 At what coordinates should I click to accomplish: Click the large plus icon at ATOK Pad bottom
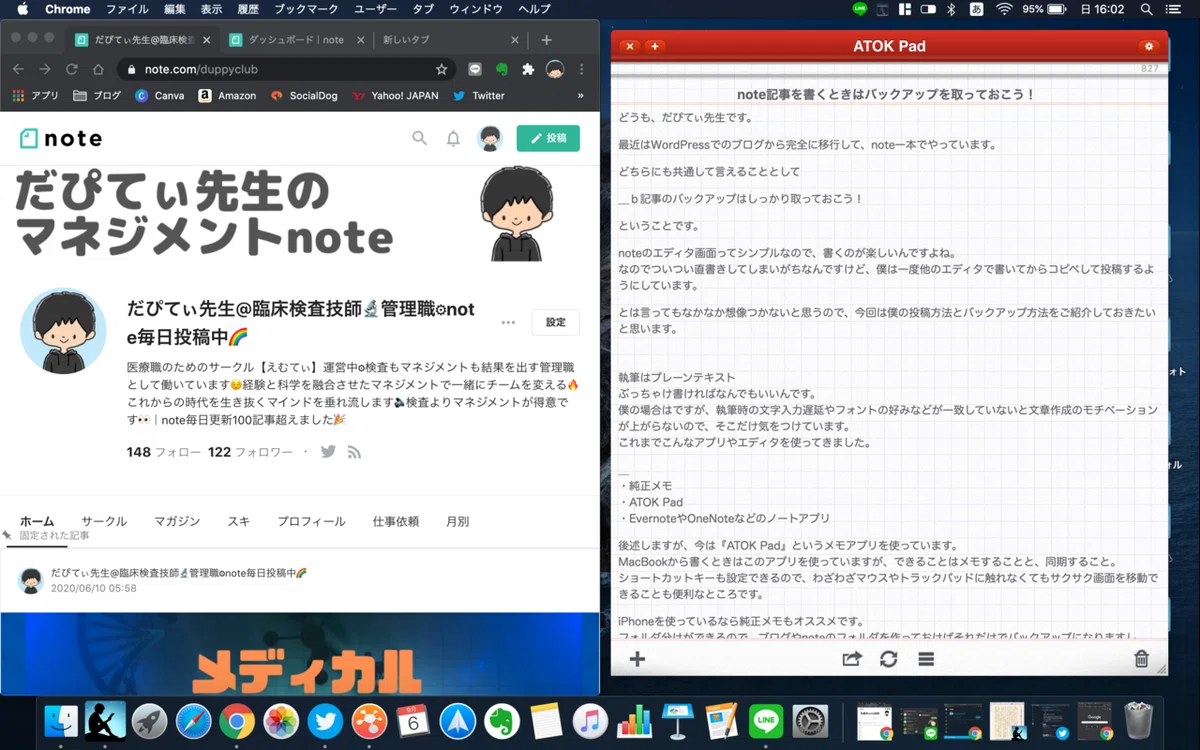coord(637,659)
